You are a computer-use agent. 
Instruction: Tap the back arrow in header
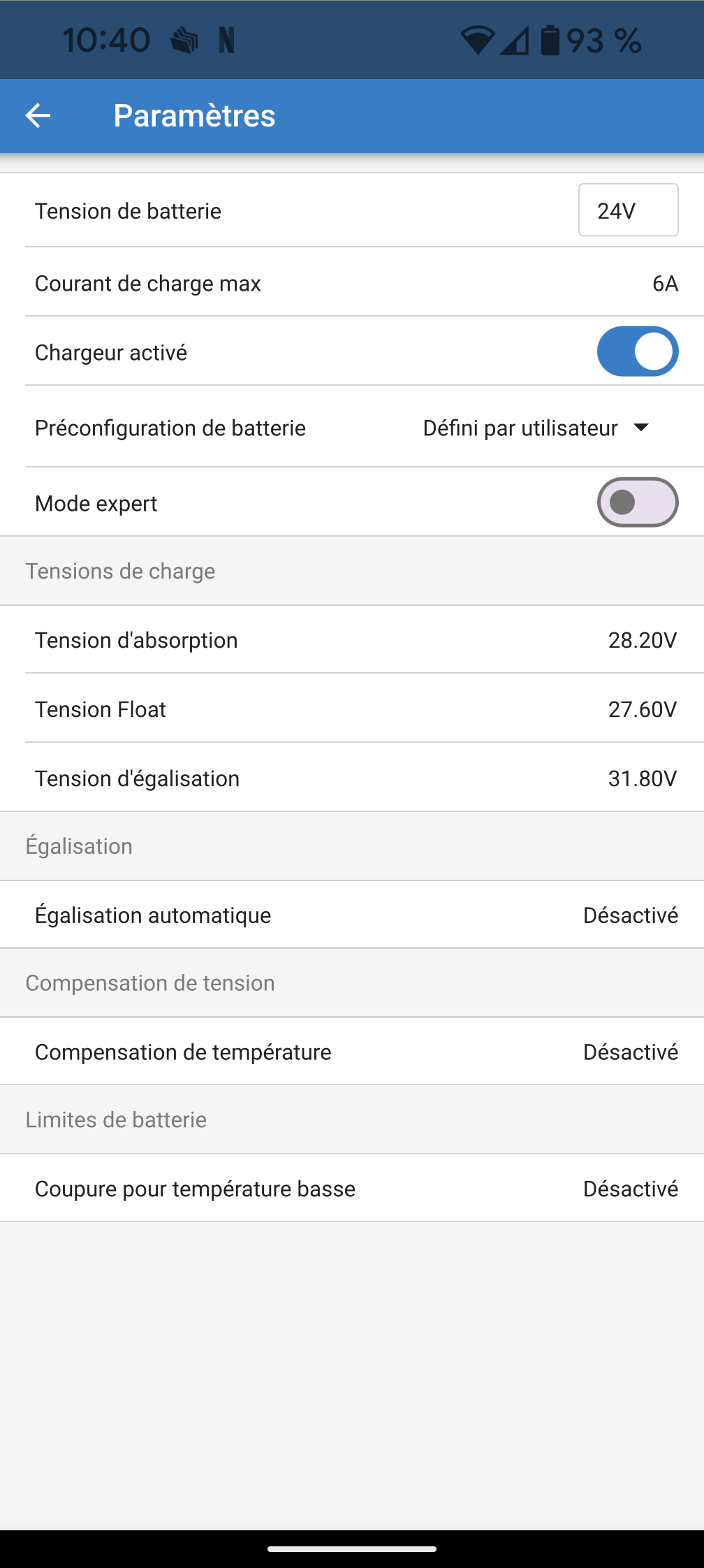point(38,115)
